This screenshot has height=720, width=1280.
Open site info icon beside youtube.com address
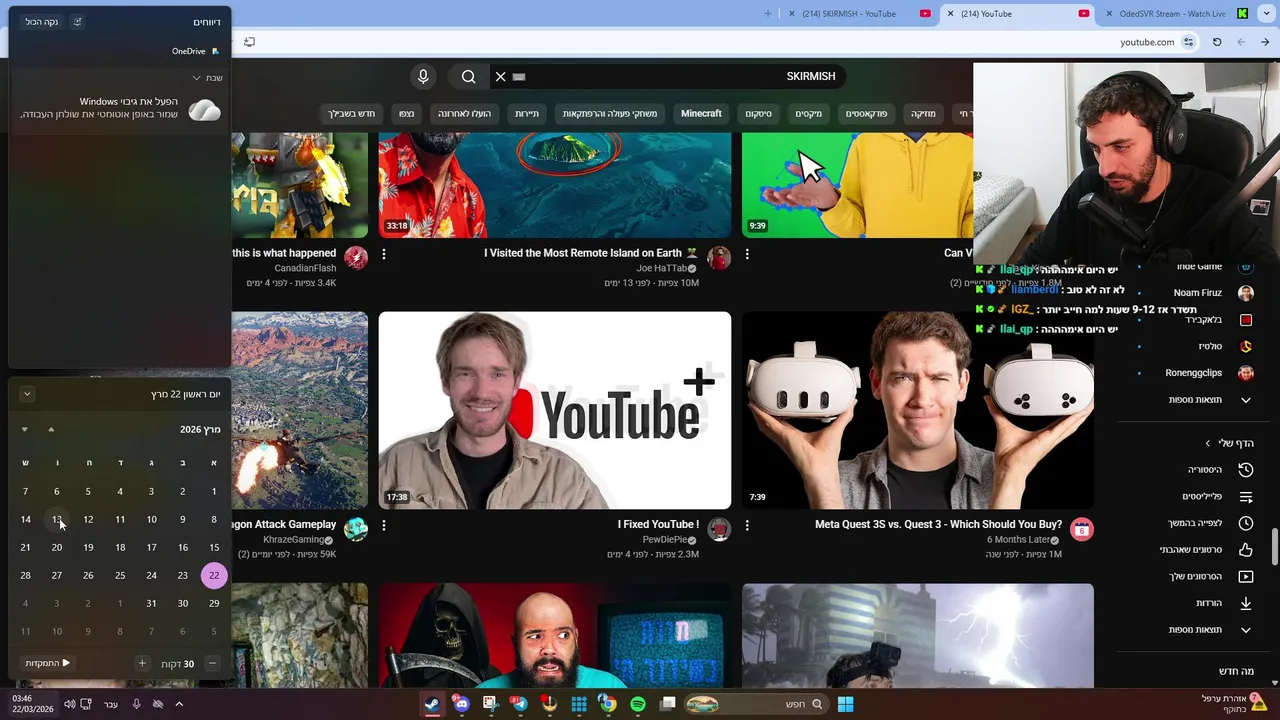click(x=1188, y=42)
